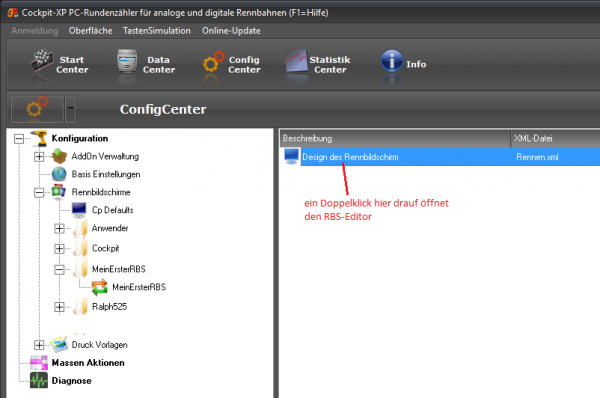
Task: Click the MeinErsterRBS folder icon
Action: (x=80, y=269)
